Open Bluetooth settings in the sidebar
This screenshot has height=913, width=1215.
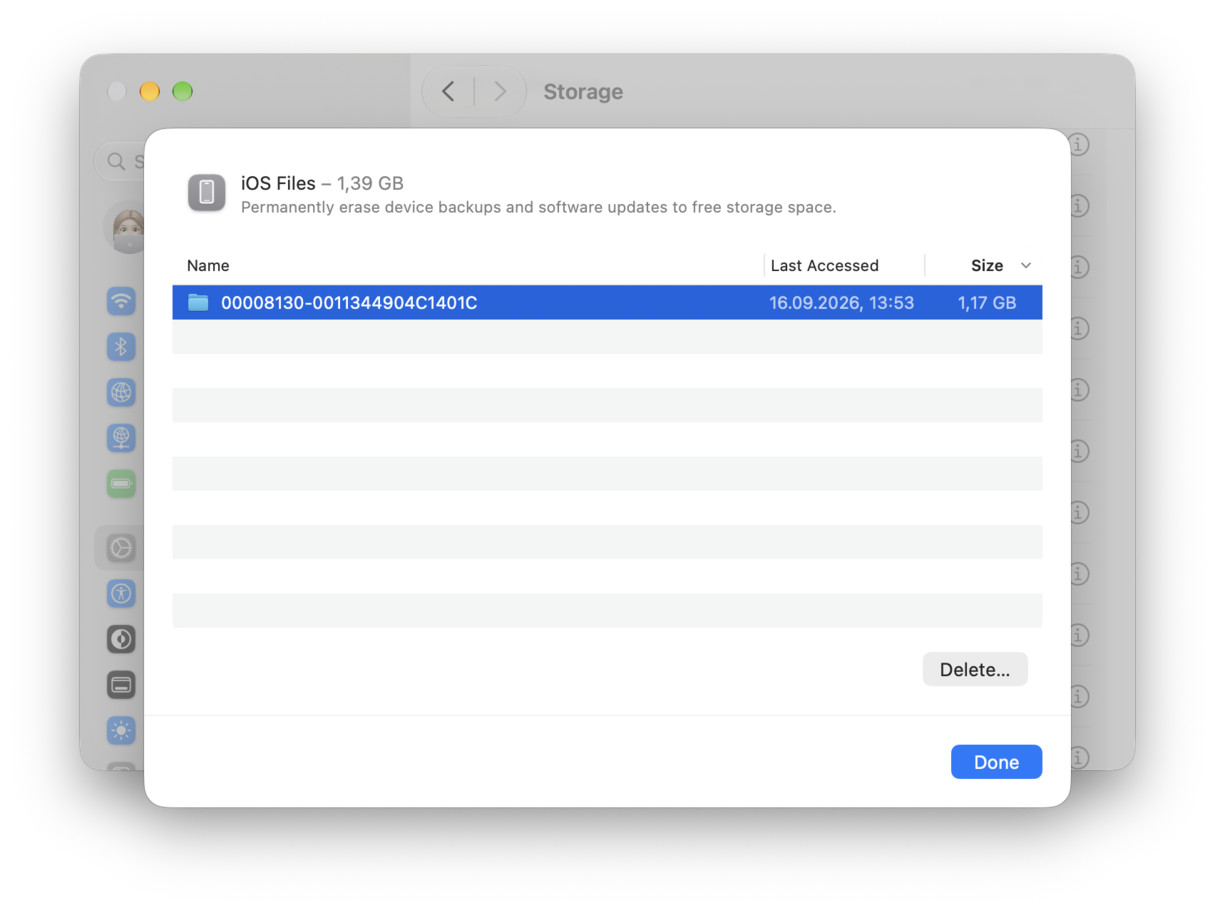(x=121, y=347)
